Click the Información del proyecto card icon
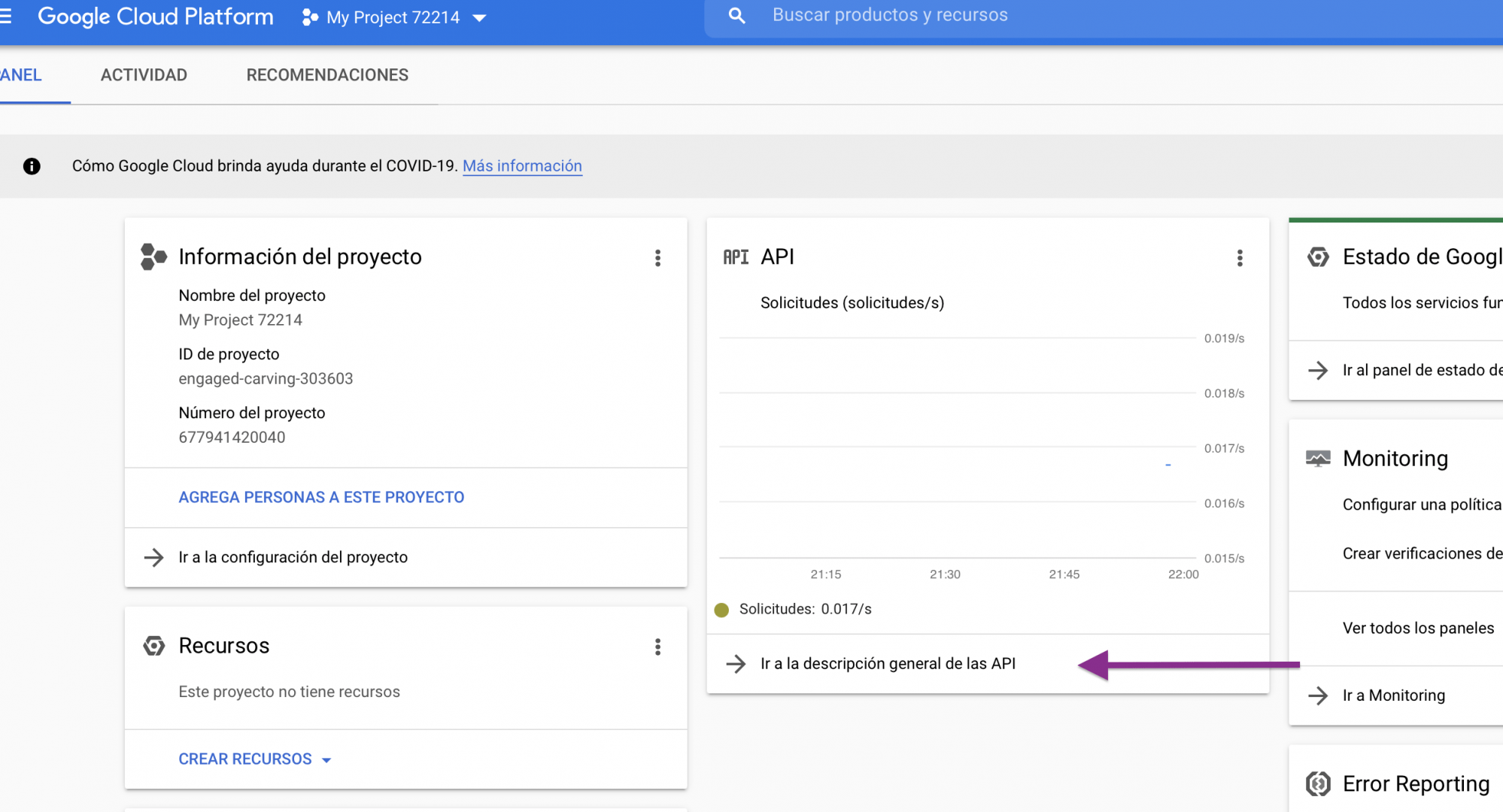1503x812 pixels. (x=153, y=256)
